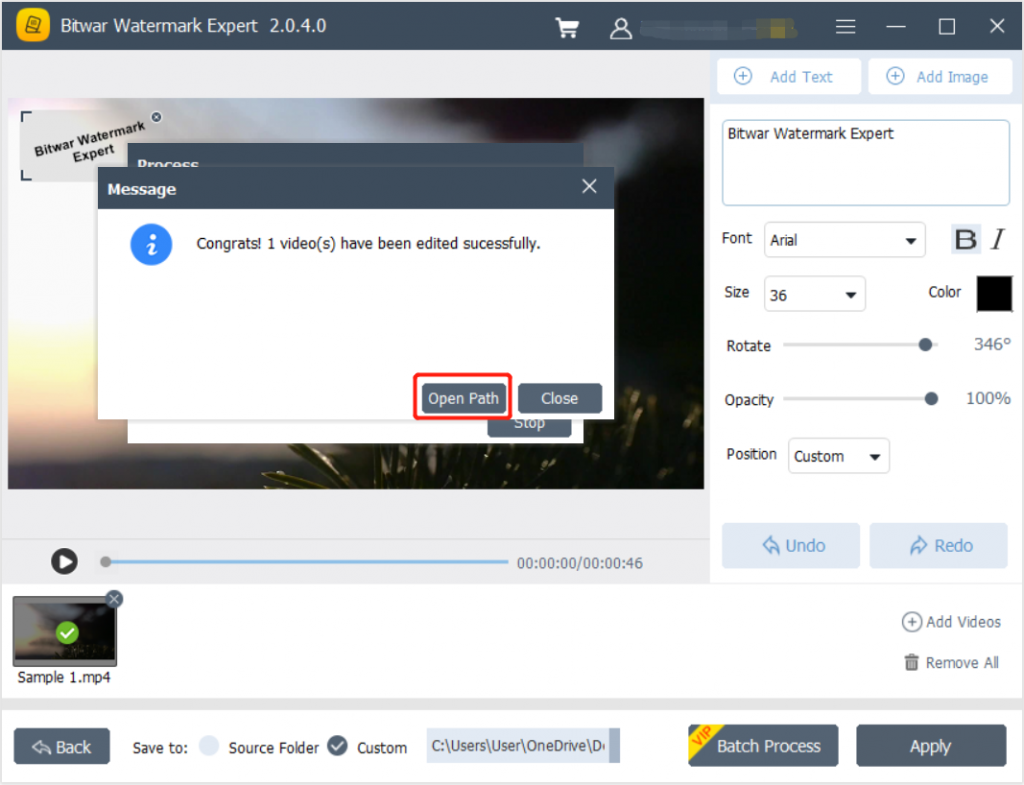
Task: Open the Font dropdown showing Arial
Action: (844, 240)
